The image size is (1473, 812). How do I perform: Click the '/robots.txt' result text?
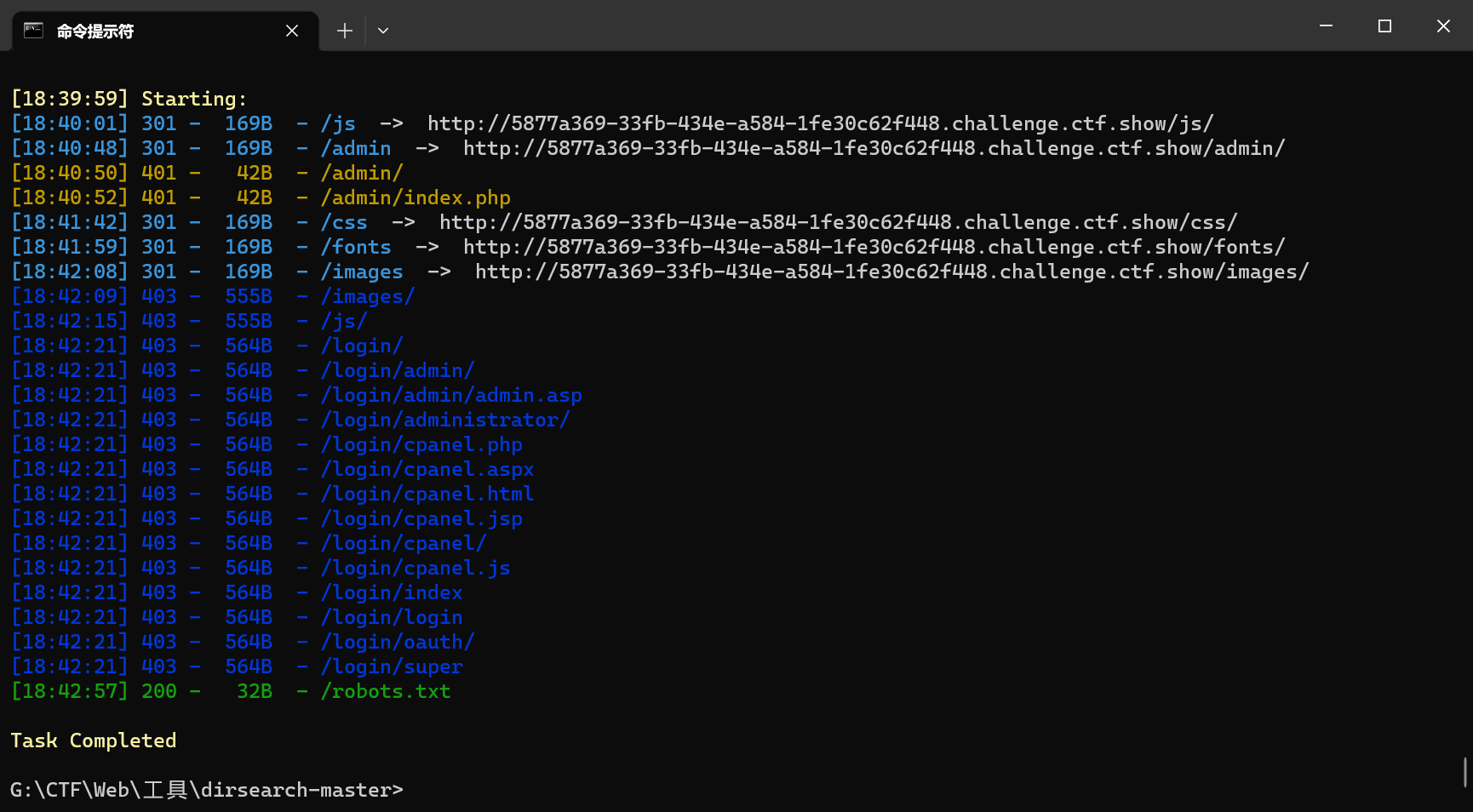click(386, 691)
